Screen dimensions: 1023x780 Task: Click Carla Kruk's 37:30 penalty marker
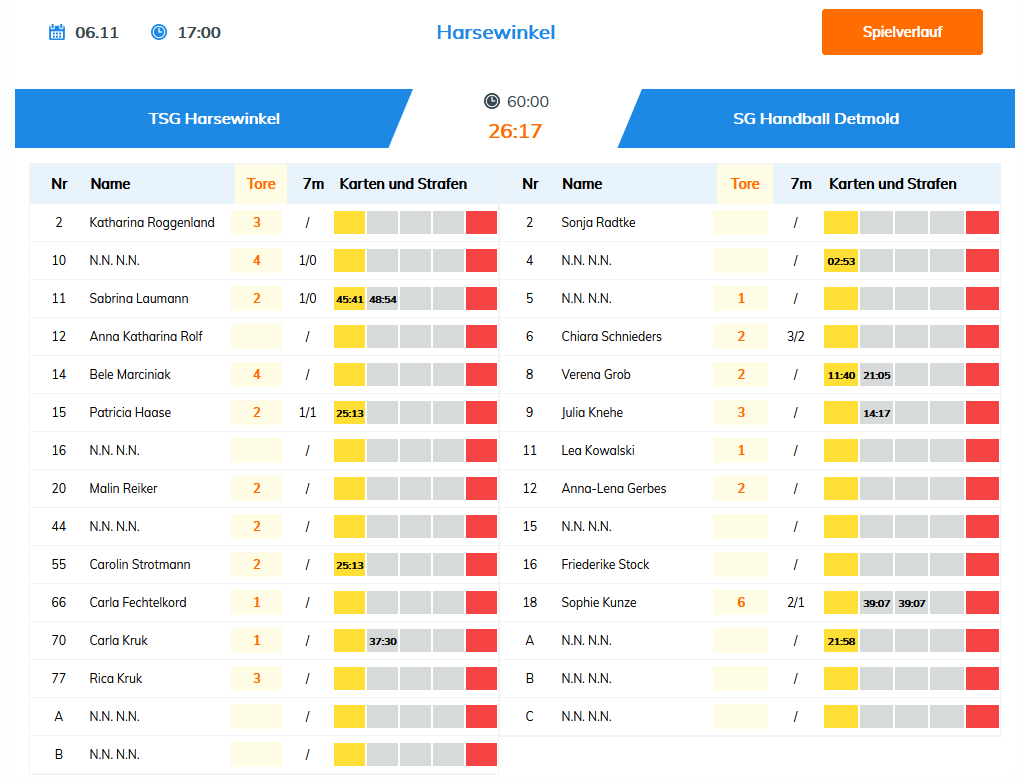click(x=383, y=641)
